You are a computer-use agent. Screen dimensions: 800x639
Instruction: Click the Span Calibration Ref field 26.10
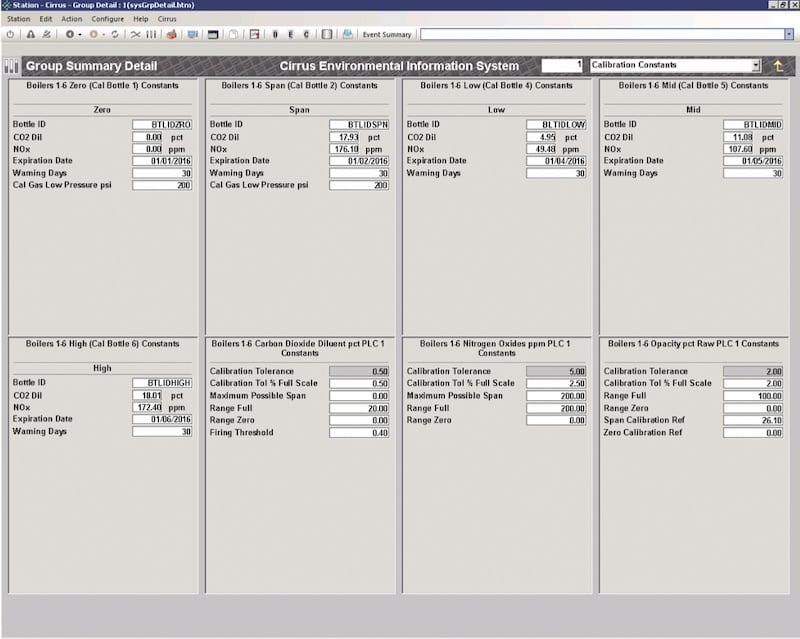pos(753,421)
